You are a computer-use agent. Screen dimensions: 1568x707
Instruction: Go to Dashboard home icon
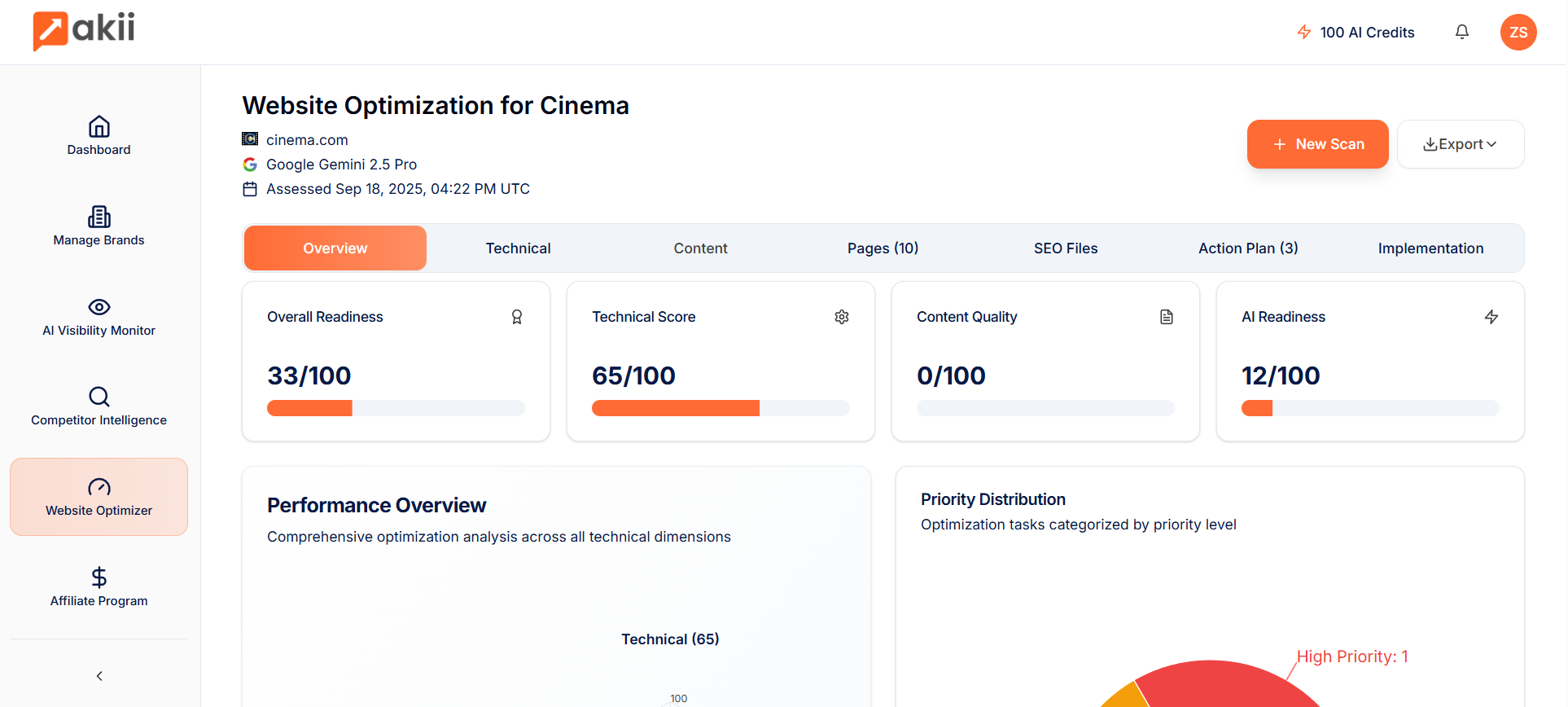(x=99, y=127)
